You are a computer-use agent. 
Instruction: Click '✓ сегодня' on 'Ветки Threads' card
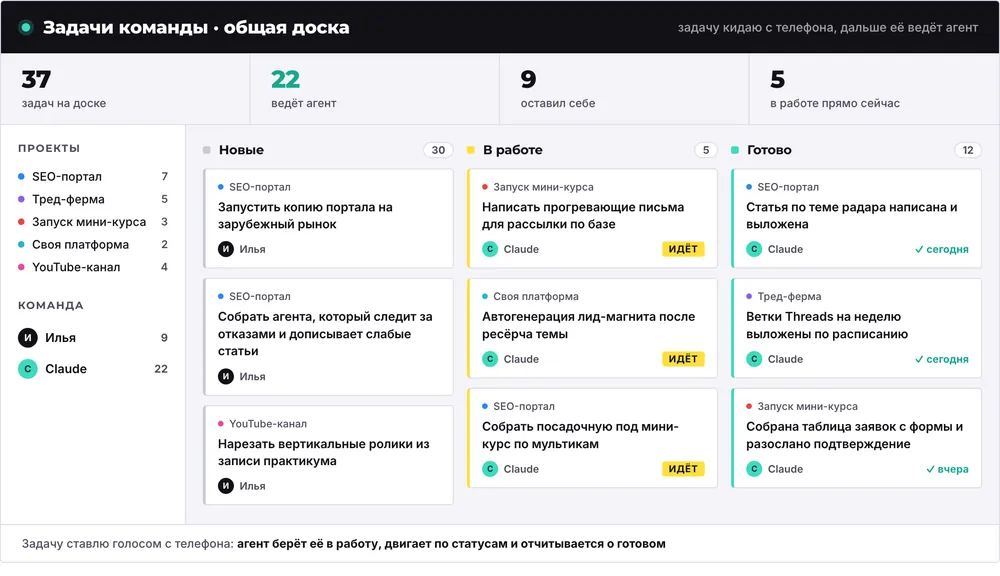(x=941, y=359)
